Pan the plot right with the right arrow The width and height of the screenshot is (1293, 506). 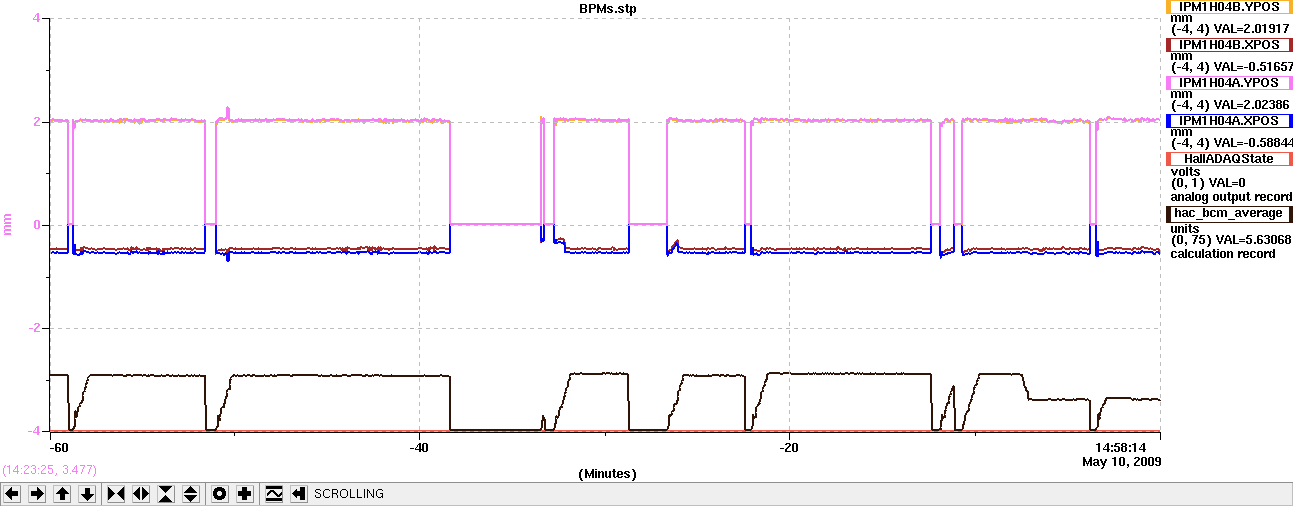(x=38, y=494)
